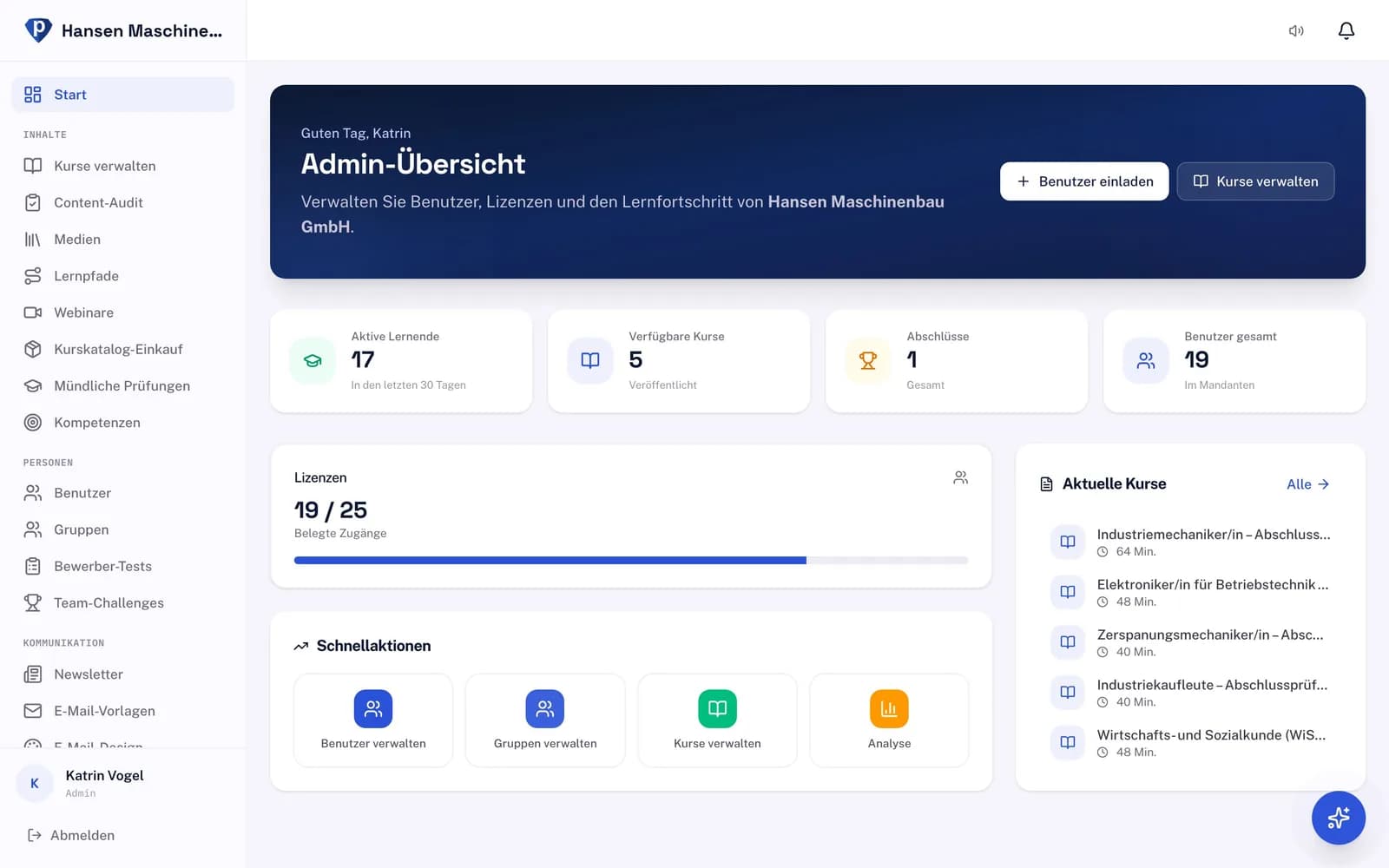
Task: Go to Kurskatalog-Einkauf
Action: point(123,349)
